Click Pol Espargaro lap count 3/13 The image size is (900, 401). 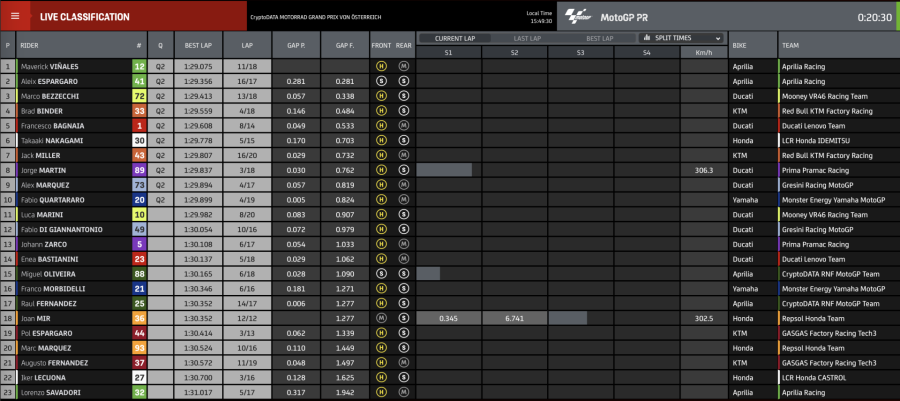click(x=247, y=333)
